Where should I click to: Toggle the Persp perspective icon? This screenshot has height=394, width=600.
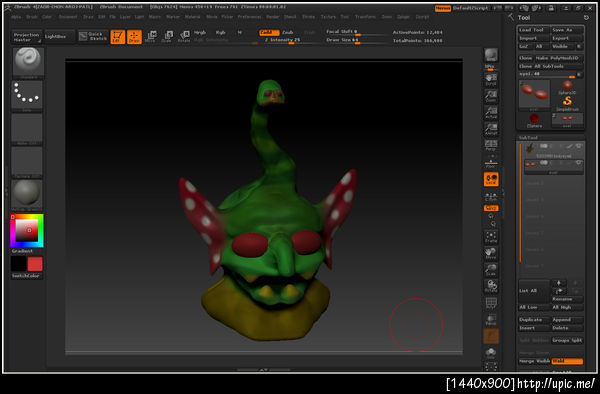coord(491,145)
